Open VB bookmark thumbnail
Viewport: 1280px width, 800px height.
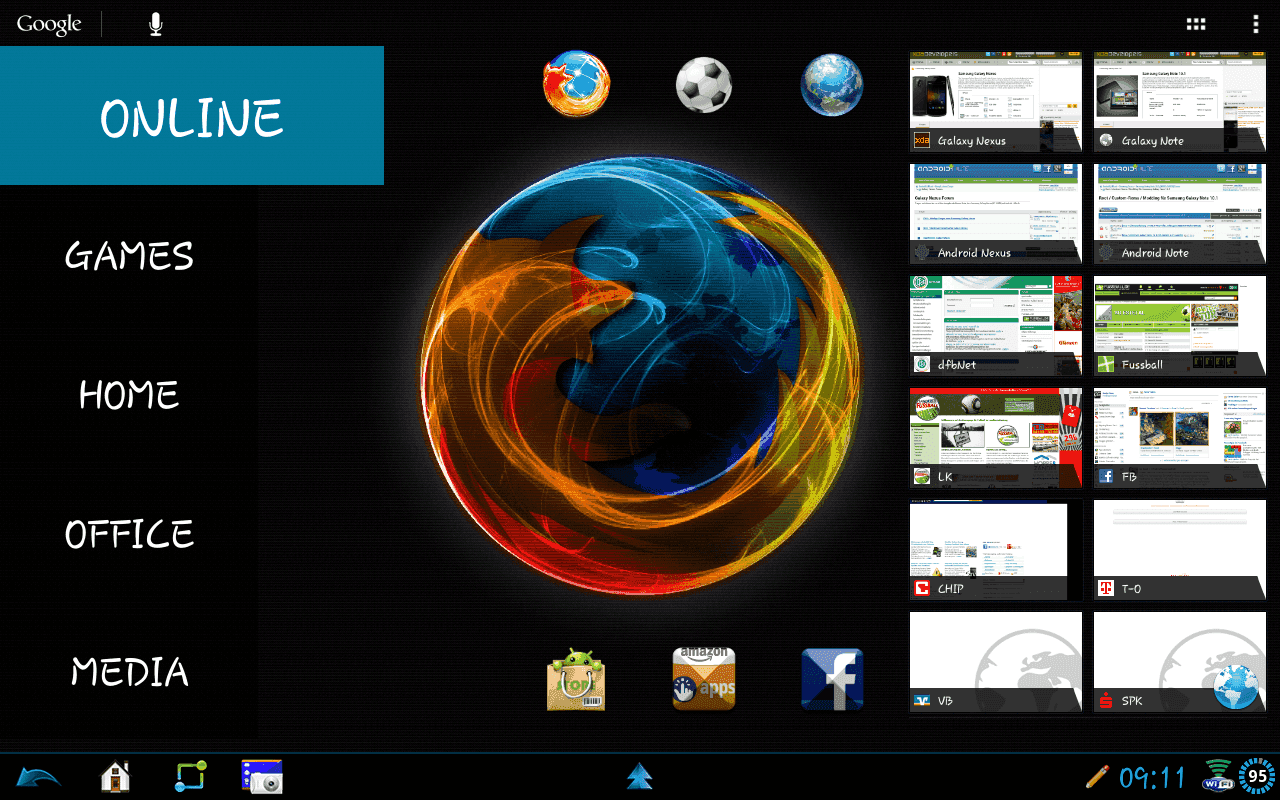[996, 662]
